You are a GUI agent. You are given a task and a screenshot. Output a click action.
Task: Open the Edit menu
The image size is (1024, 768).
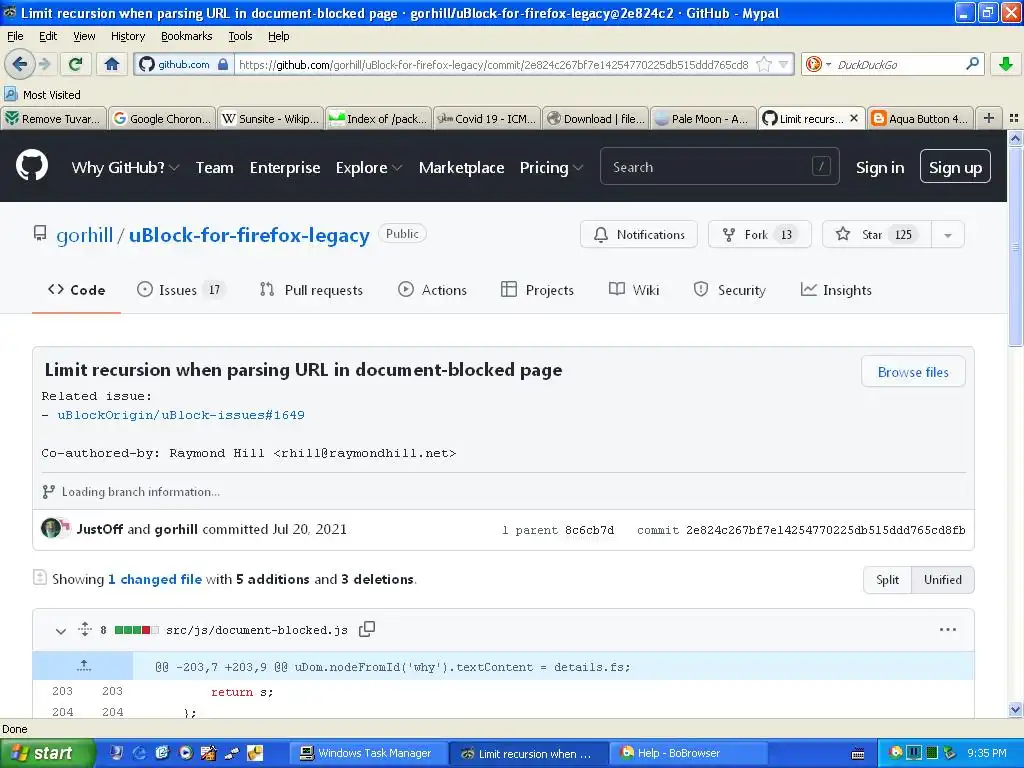[x=48, y=36]
